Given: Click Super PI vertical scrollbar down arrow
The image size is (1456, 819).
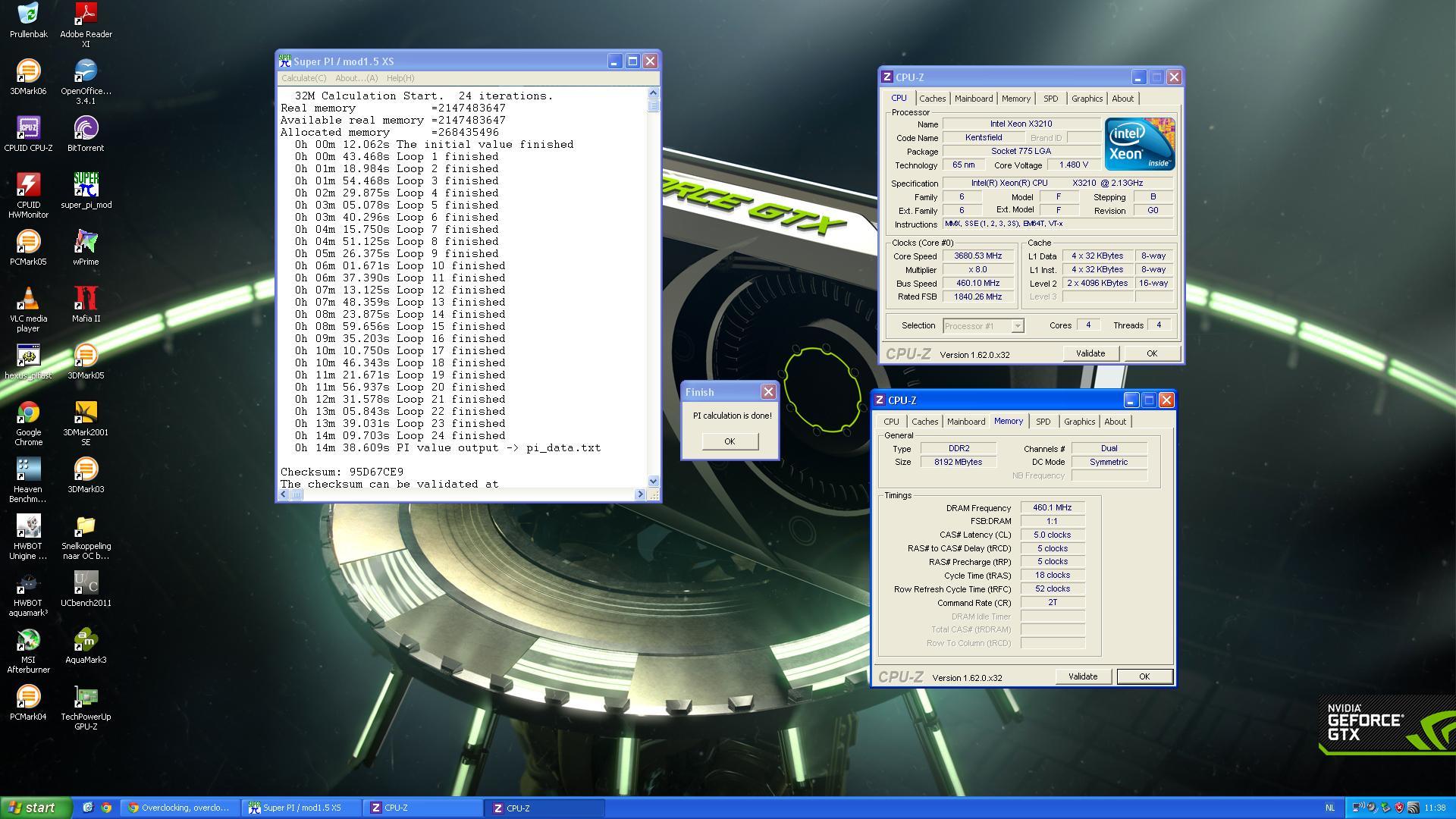Looking at the screenshot, I should [654, 481].
